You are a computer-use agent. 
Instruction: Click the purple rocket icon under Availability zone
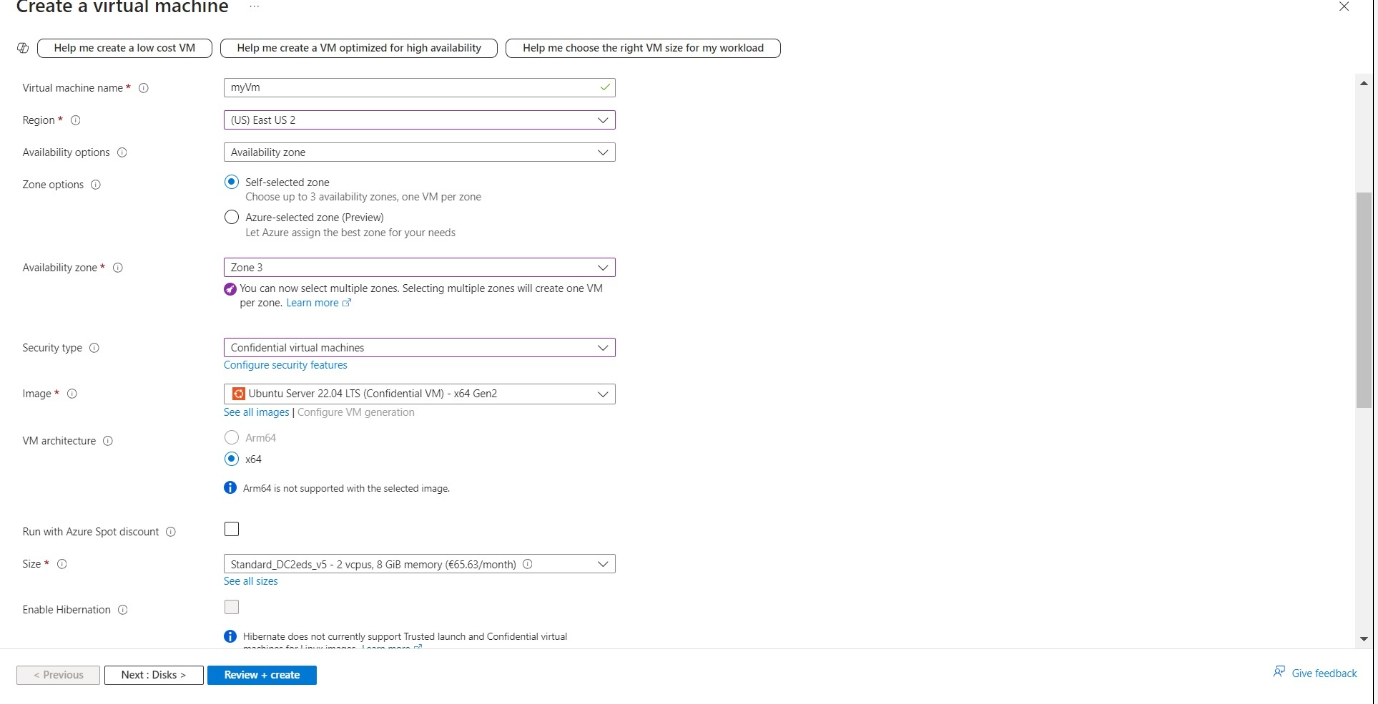[230, 288]
